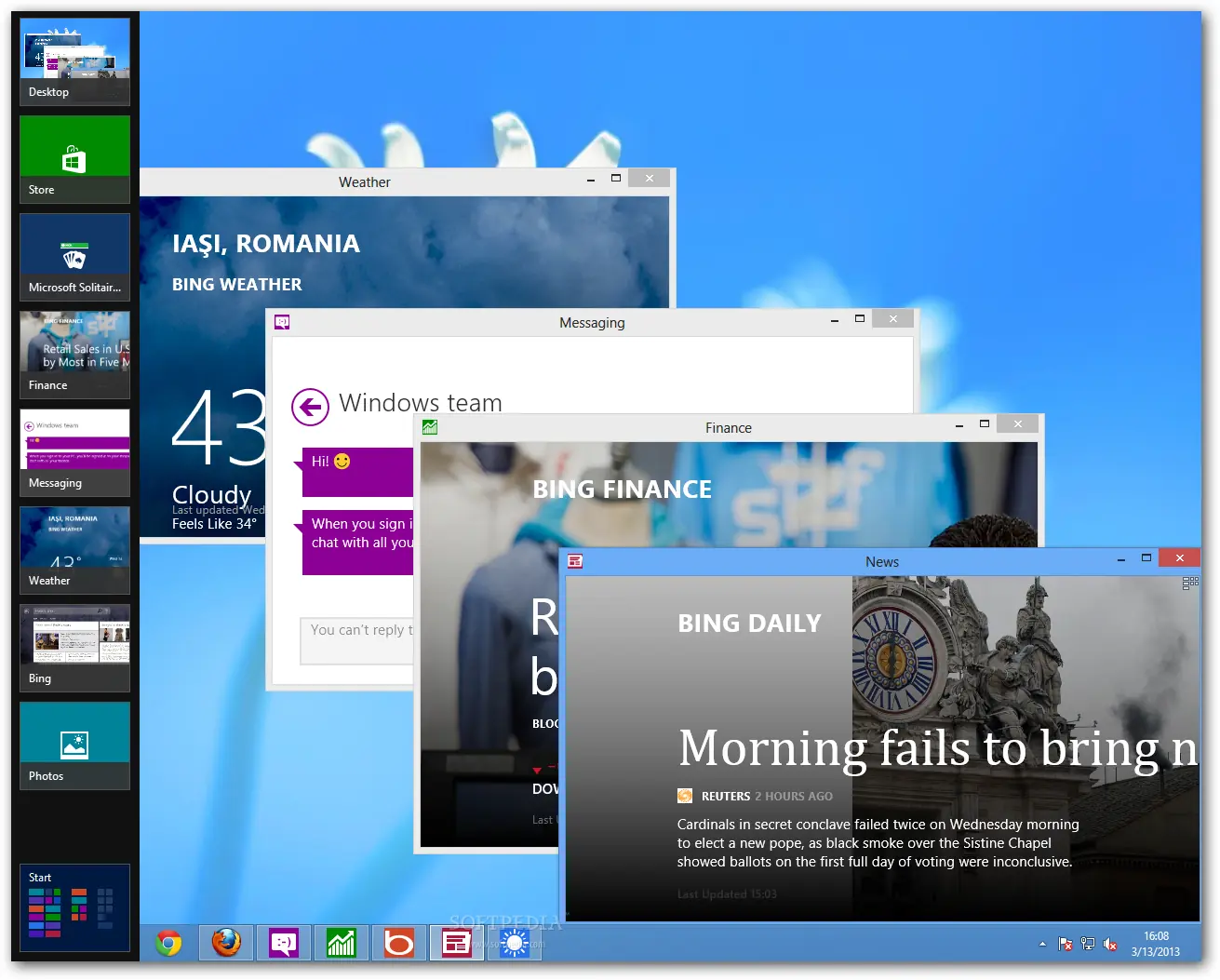
Task: Click the "Windows team" conversation title
Action: point(421,403)
